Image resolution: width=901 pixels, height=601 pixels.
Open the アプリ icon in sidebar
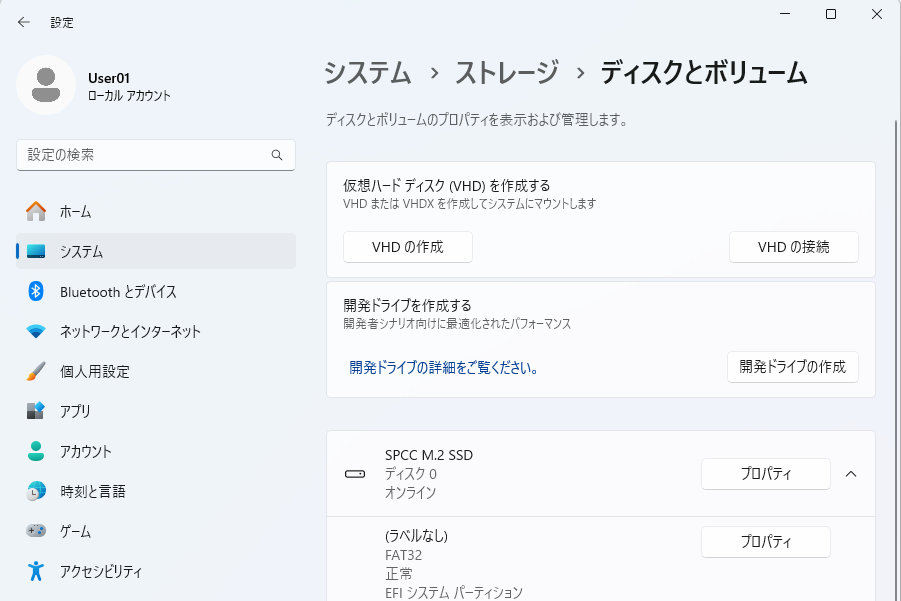36,411
